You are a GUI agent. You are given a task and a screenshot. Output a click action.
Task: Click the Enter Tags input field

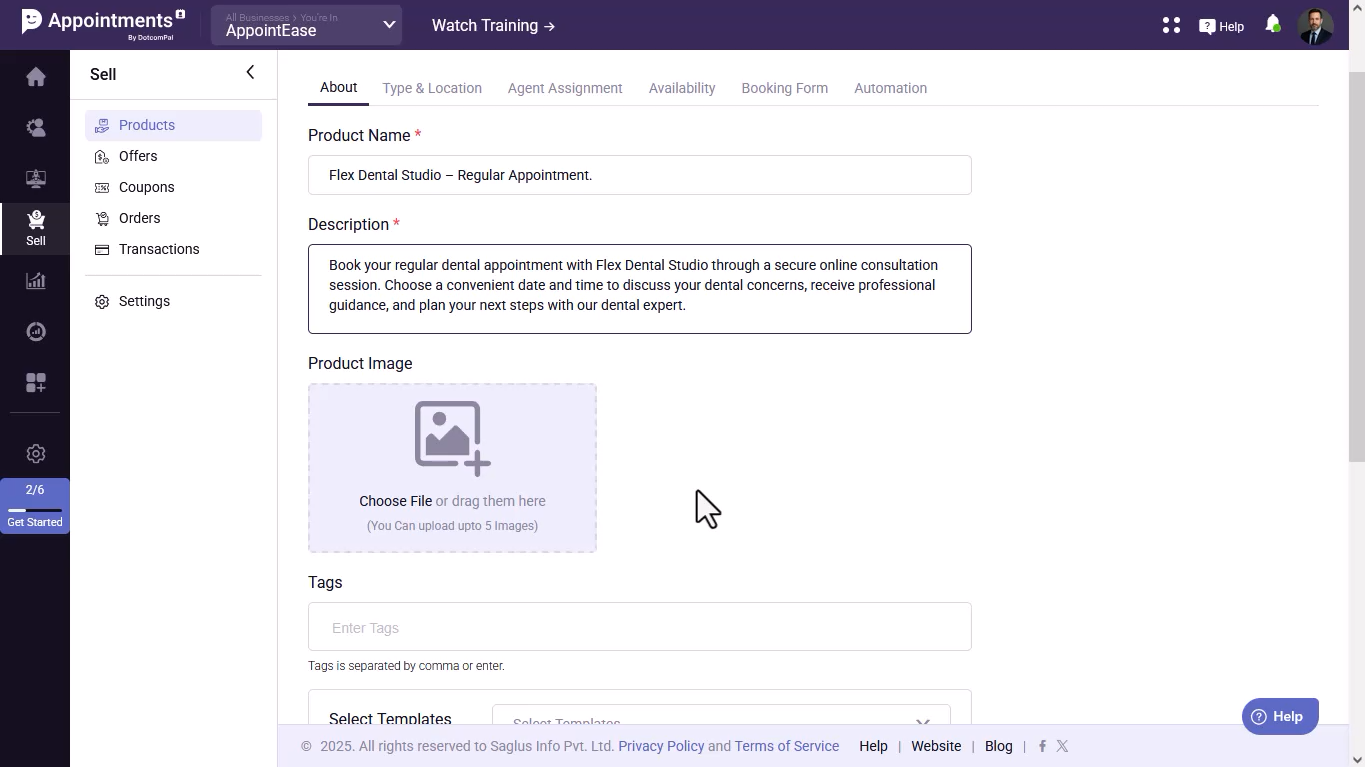(640, 628)
